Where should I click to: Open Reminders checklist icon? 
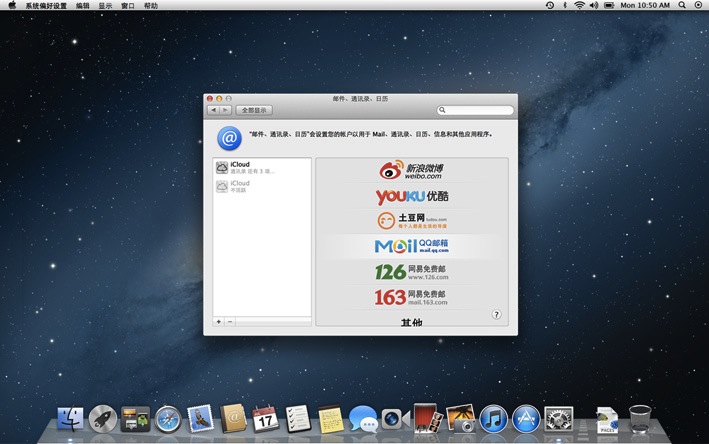point(298,419)
